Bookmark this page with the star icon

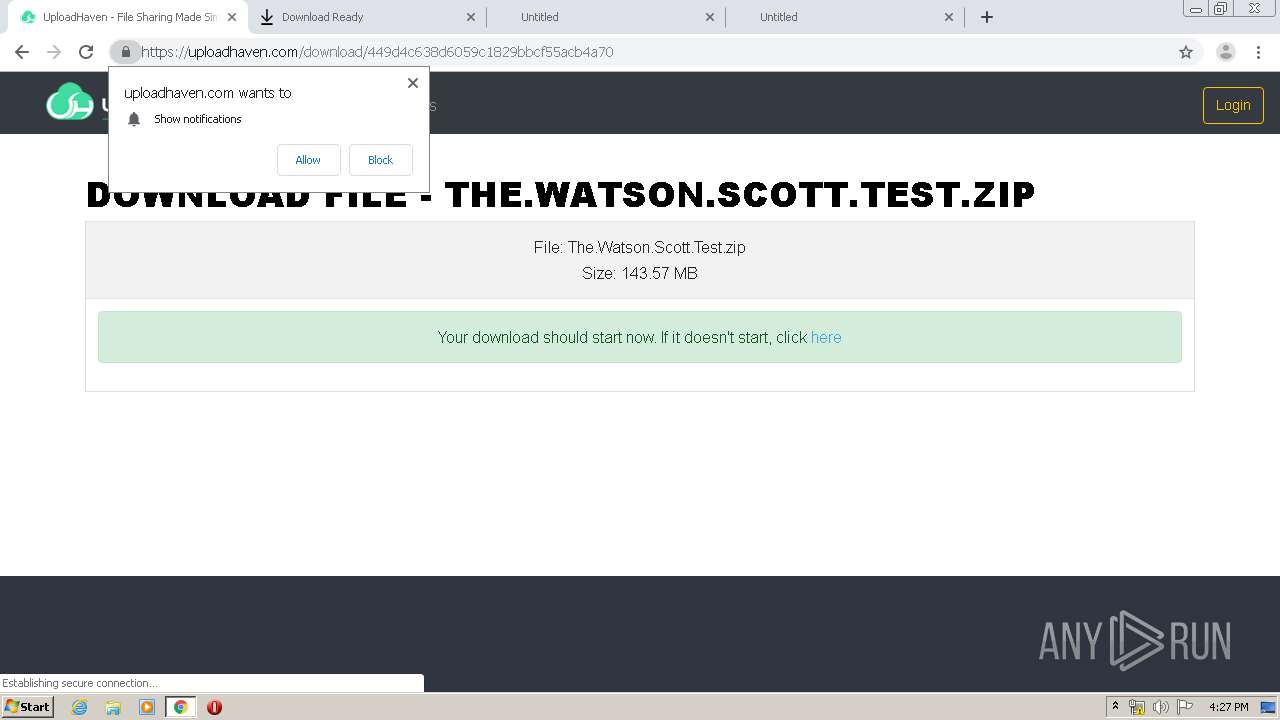coord(1186,52)
